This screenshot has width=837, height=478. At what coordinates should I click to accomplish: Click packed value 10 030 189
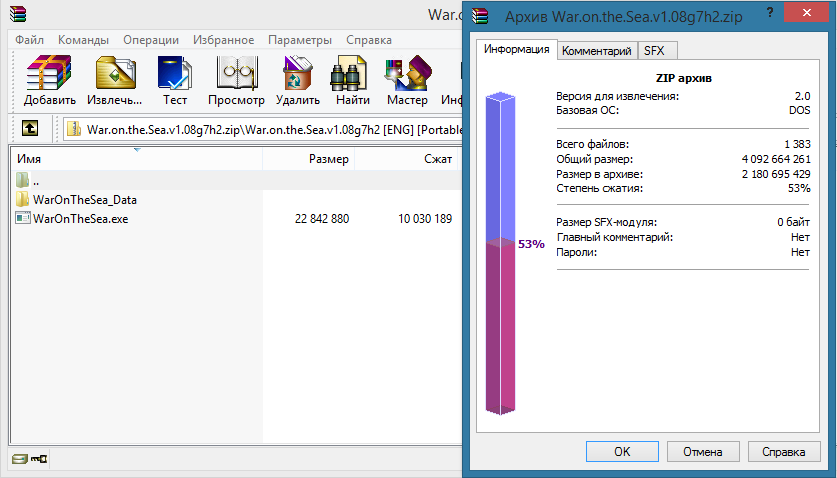pos(425,218)
